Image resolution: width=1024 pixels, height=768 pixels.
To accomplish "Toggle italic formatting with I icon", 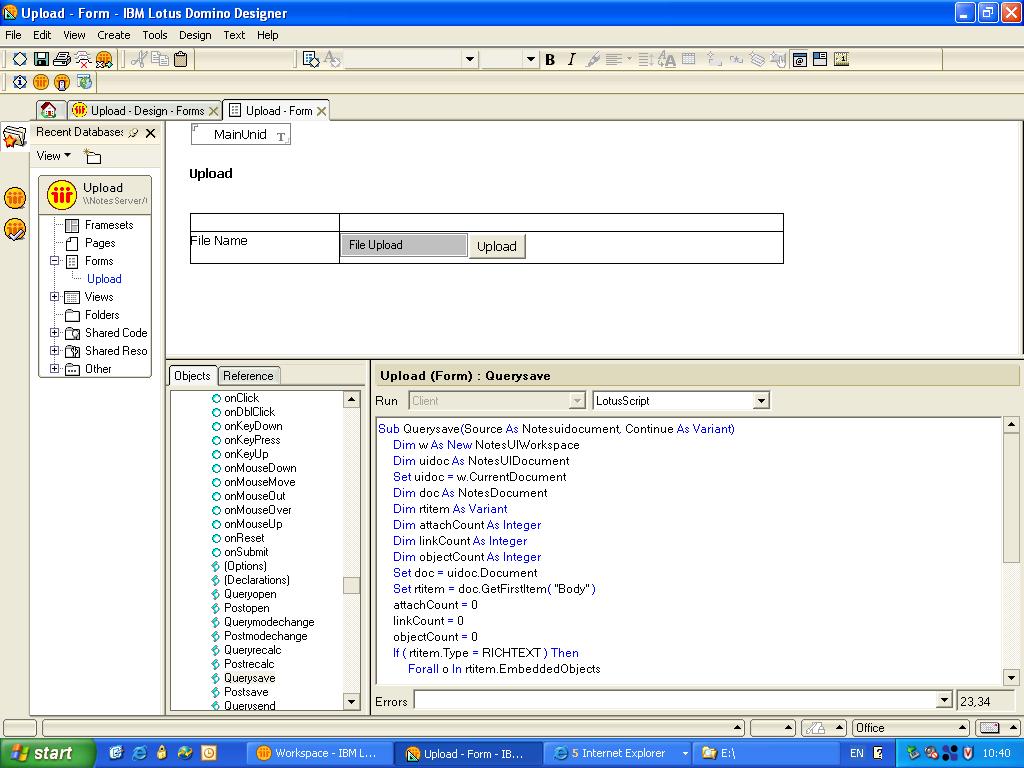I will click(571, 59).
